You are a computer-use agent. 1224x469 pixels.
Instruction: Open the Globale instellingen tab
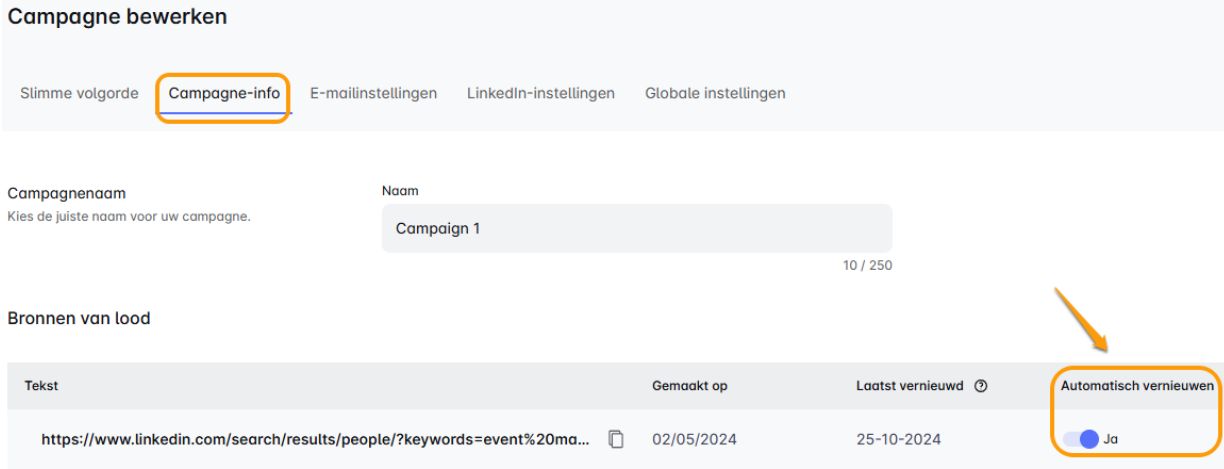715,93
